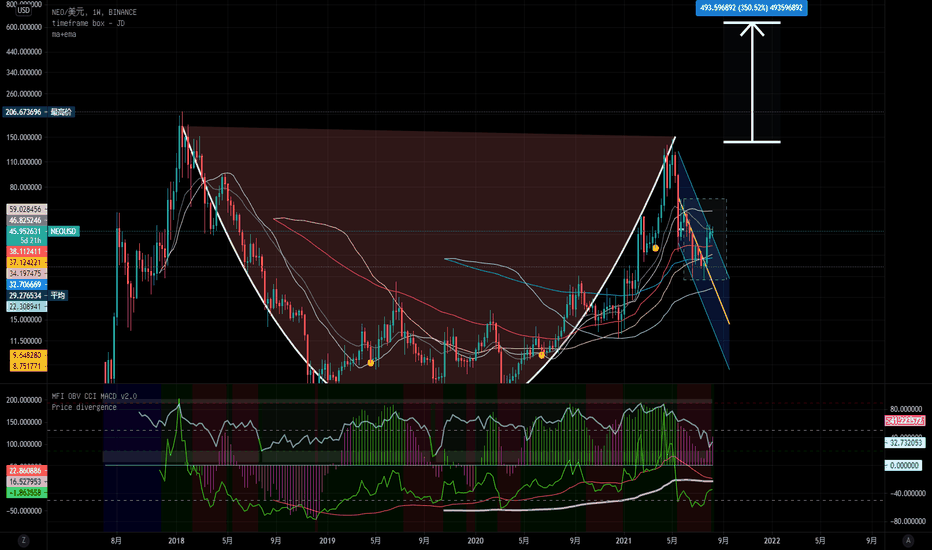The width and height of the screenshot is (932, 550).
Task: Click the orange 9.648280 price label
Action: click(x=28, y=355)
